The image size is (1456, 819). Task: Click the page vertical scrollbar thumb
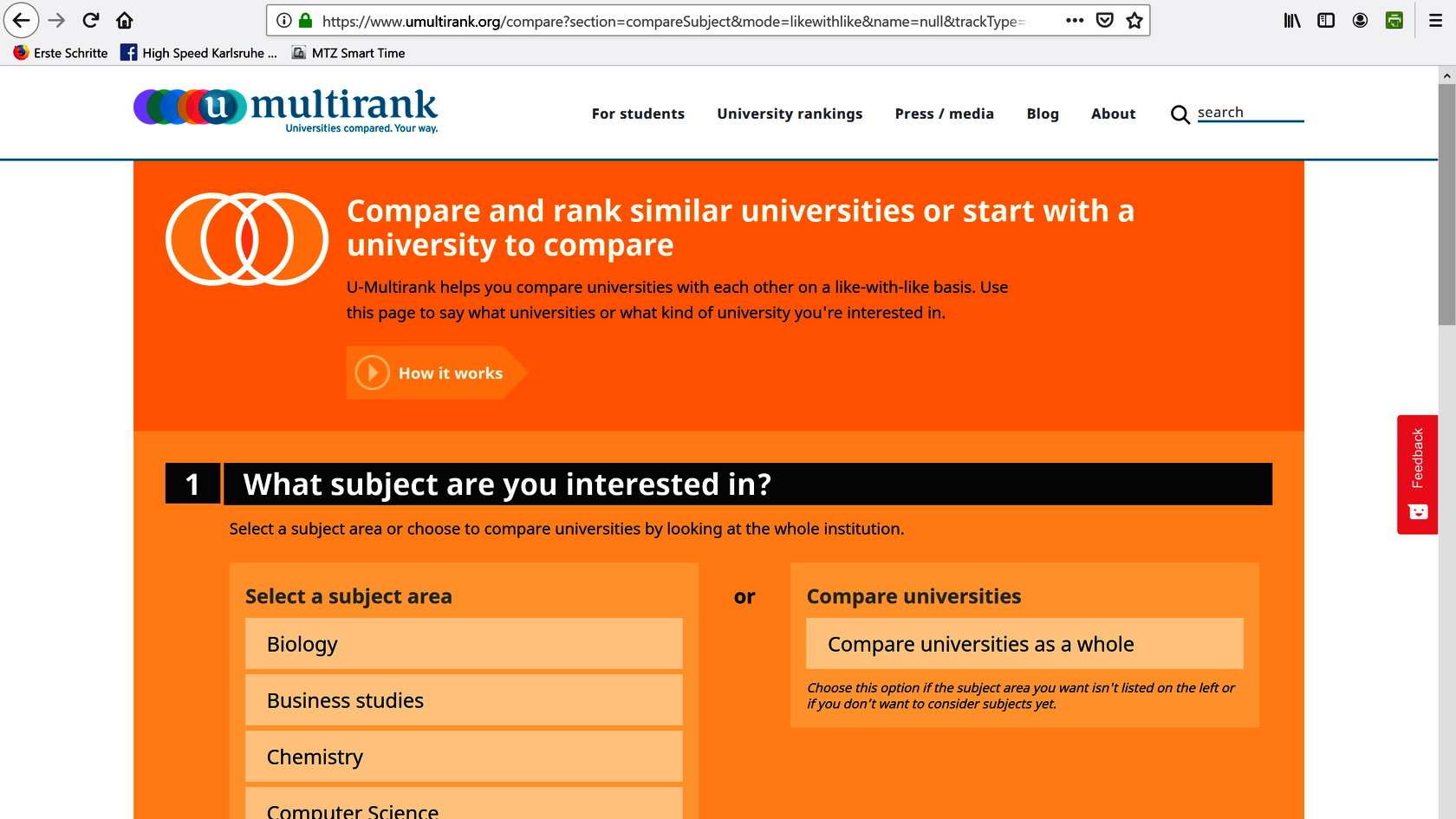pos(1447,205)
